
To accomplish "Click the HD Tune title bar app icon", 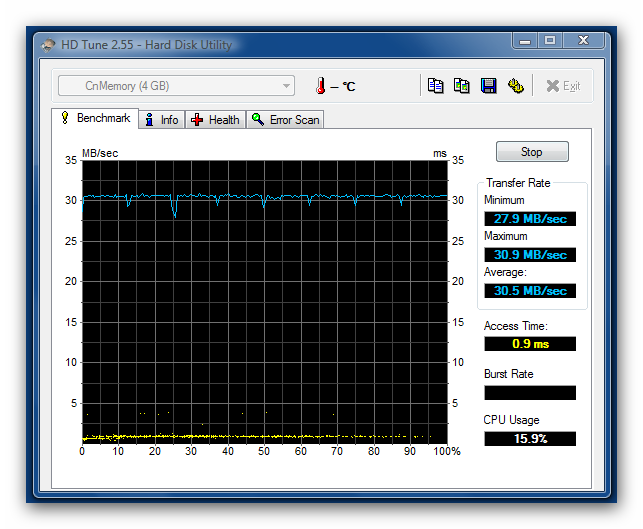I will click(x=48, y=45).
